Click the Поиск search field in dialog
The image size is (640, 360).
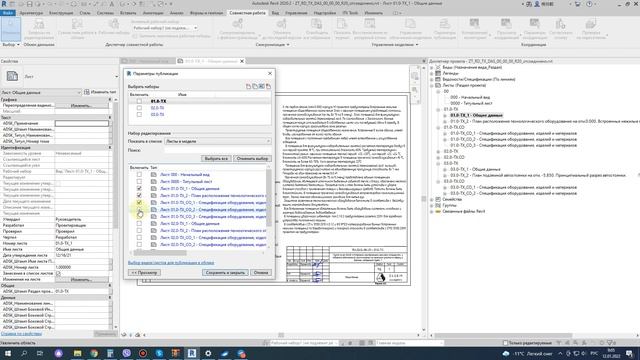point(218,150)
